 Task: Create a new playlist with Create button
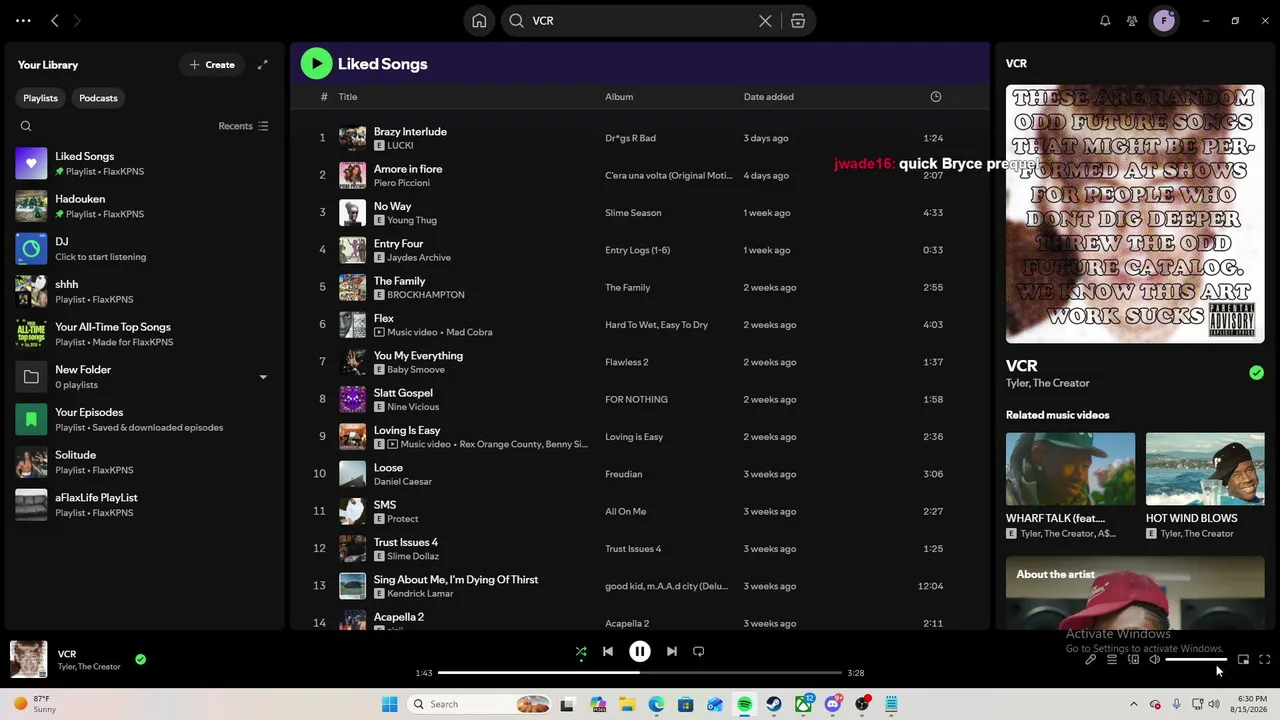[212, 65]
